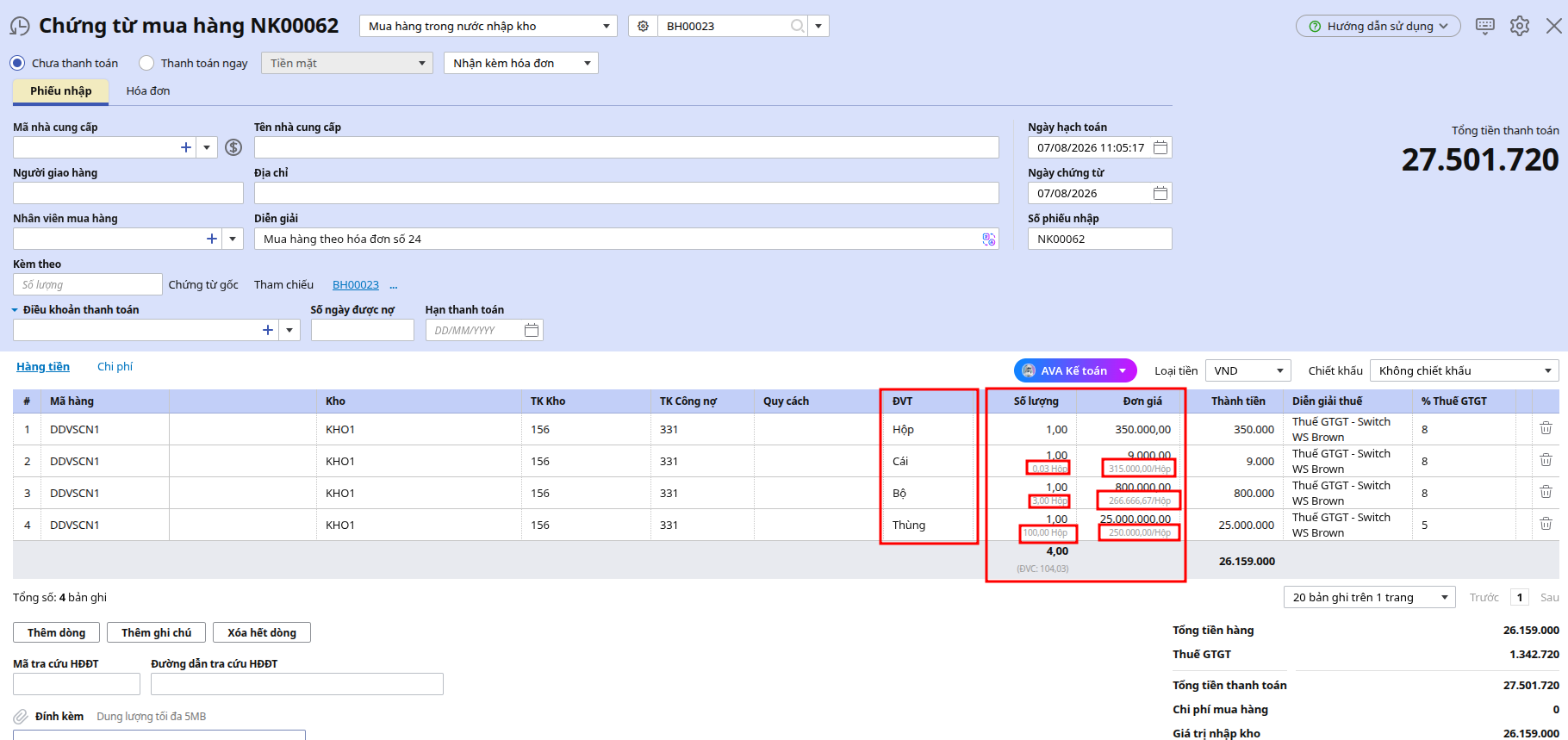Click the paperclip Đính kèm icon
This screenshot has height=740, width=1568.
(x=21, y=717)
